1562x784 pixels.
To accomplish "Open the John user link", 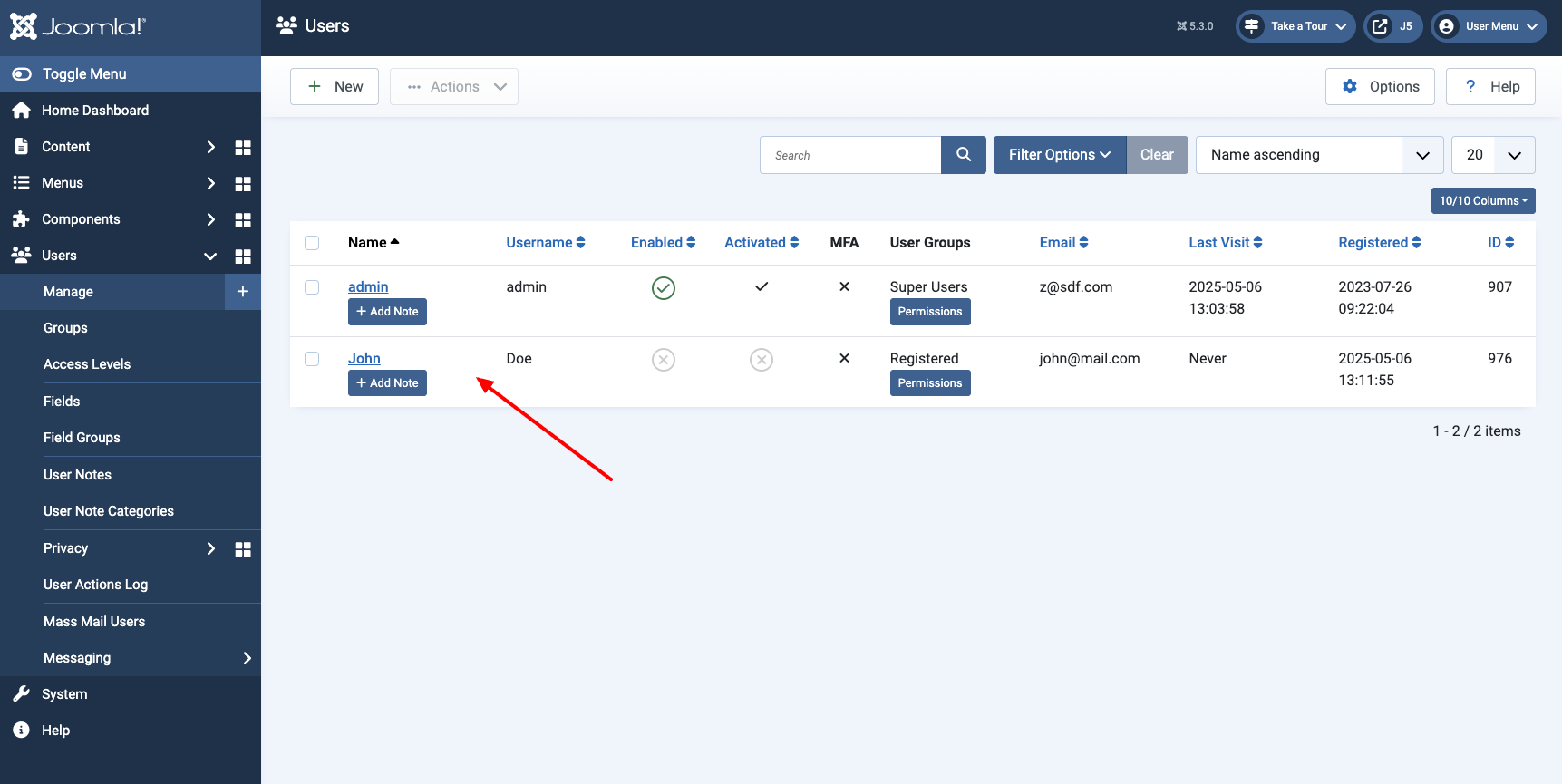I will coord(364,358).
